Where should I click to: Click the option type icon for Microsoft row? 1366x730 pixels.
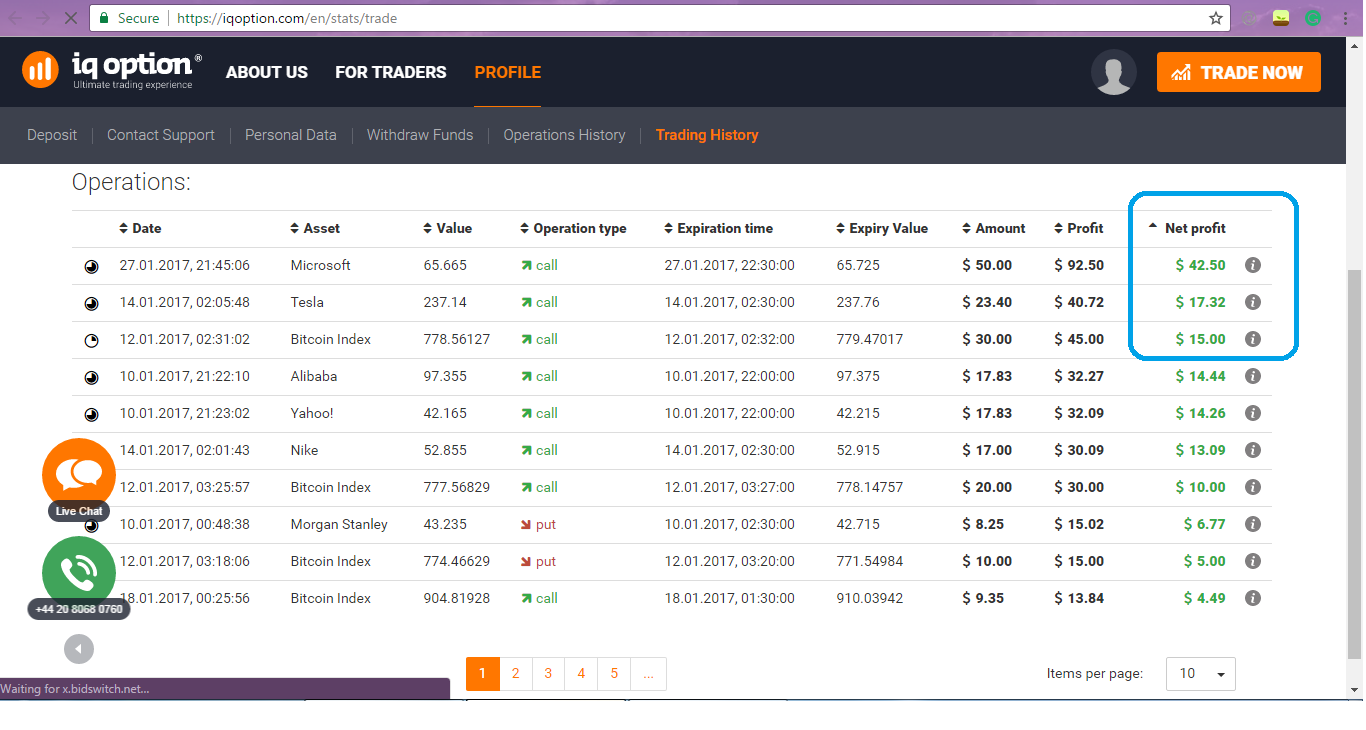91,266
